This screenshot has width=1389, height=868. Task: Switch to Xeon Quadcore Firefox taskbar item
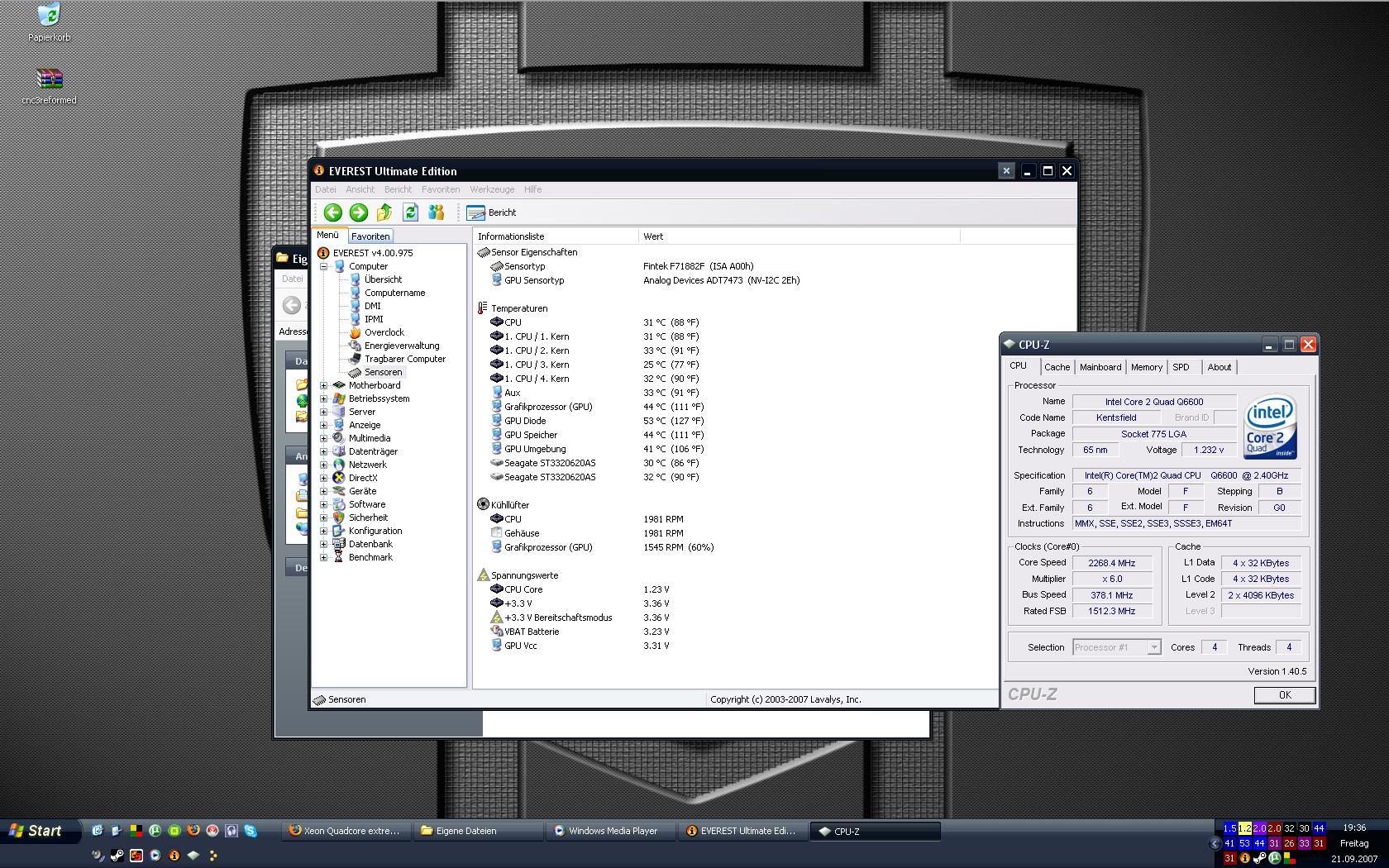(345, 831)
